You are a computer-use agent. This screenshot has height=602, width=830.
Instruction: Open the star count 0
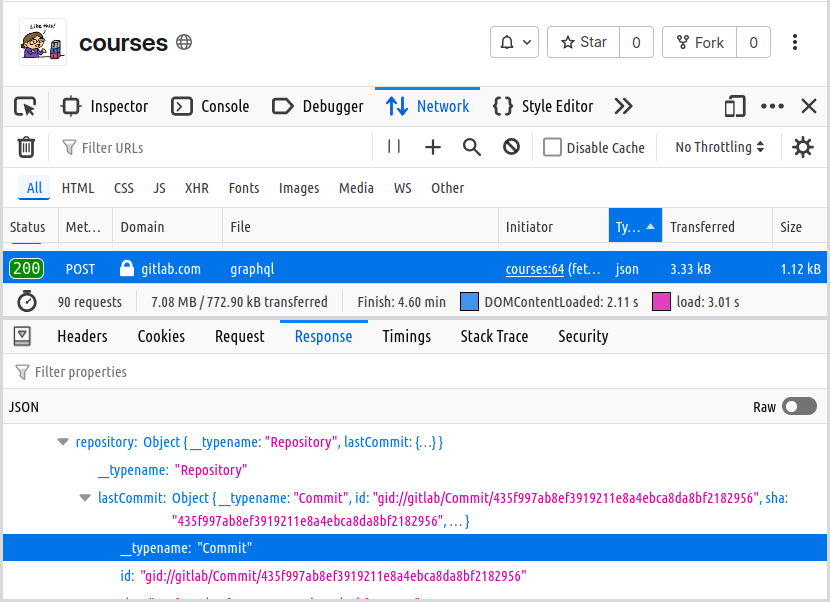click(636, 42)
